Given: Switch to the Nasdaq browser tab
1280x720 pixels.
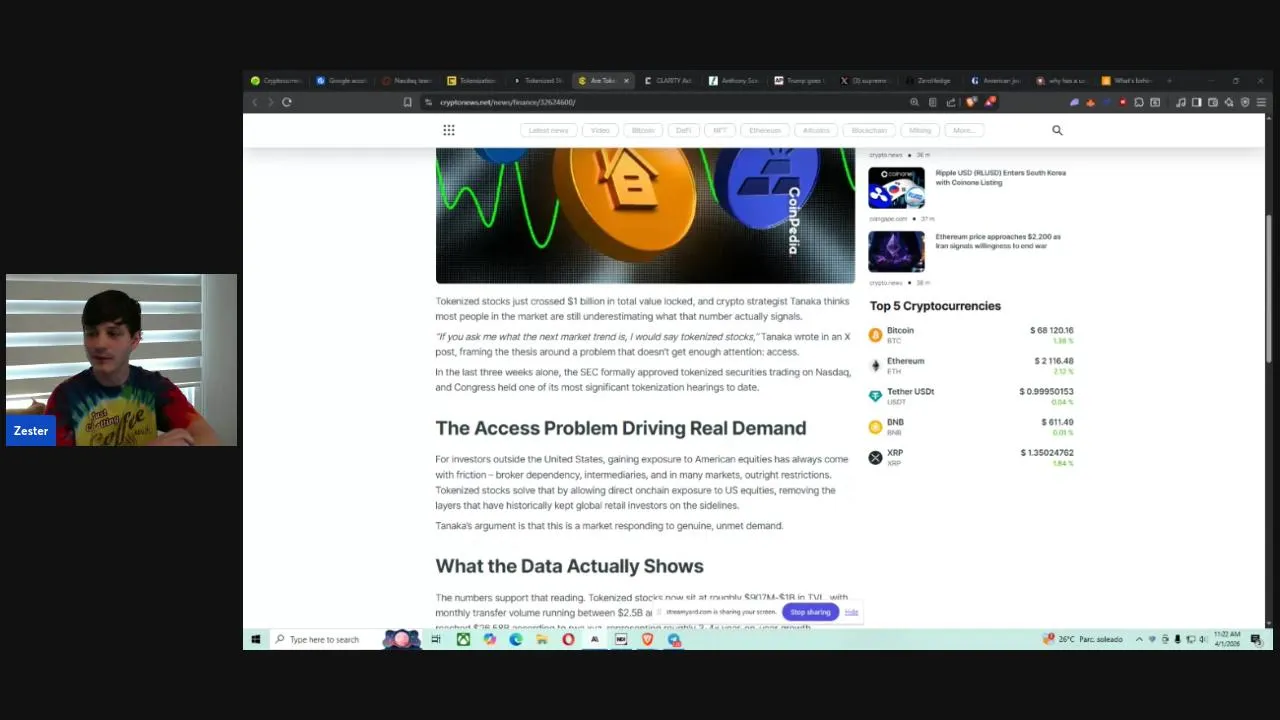Looking at the screenshot, I should click(x=407, y=80).
